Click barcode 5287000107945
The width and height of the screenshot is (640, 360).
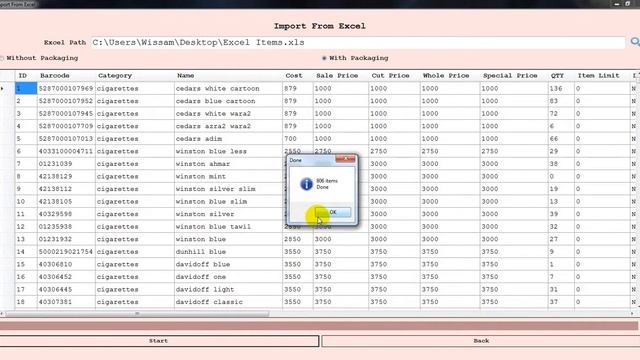[66, 113]
